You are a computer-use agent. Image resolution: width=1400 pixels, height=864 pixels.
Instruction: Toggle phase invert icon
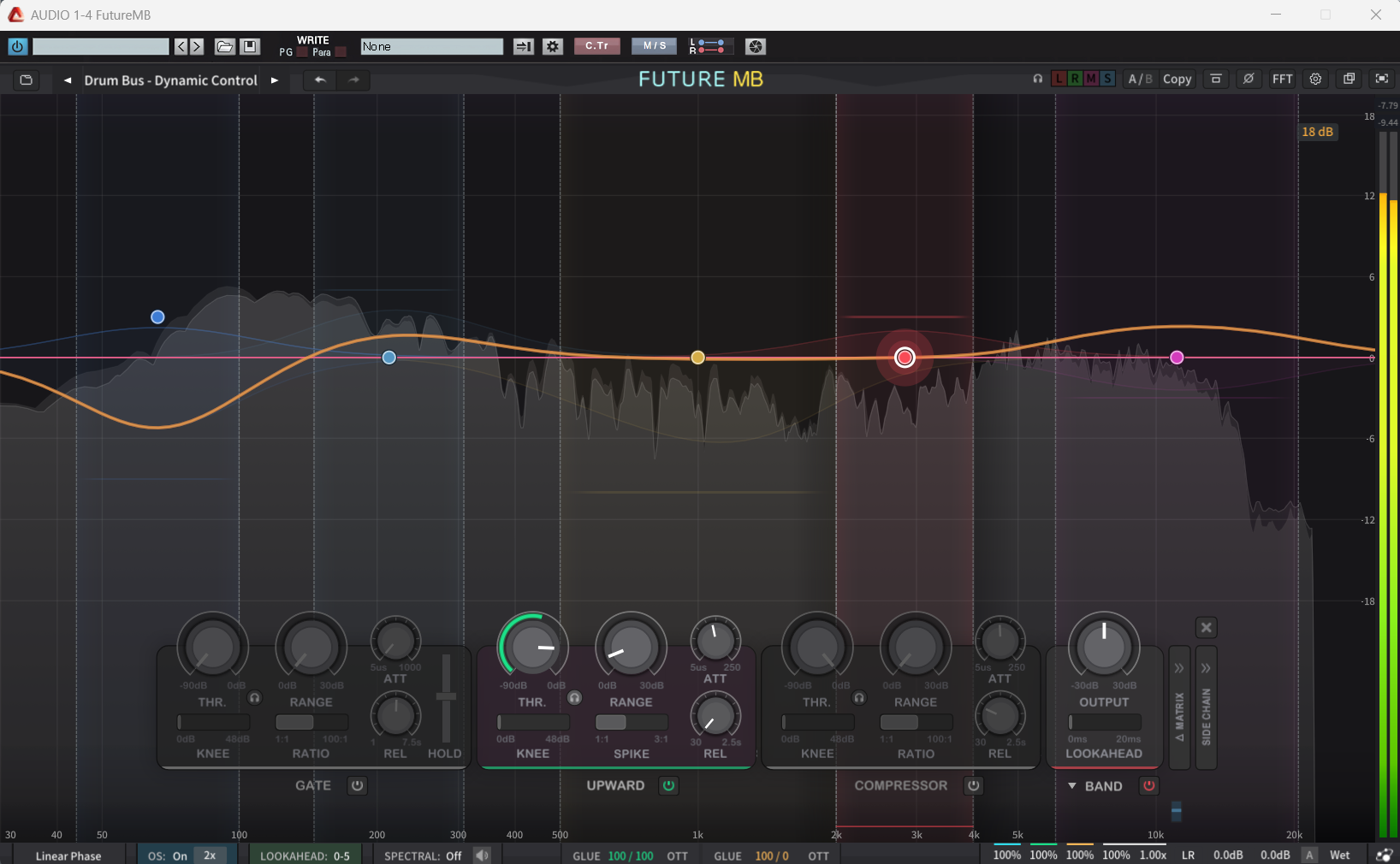coord(1249,79)
